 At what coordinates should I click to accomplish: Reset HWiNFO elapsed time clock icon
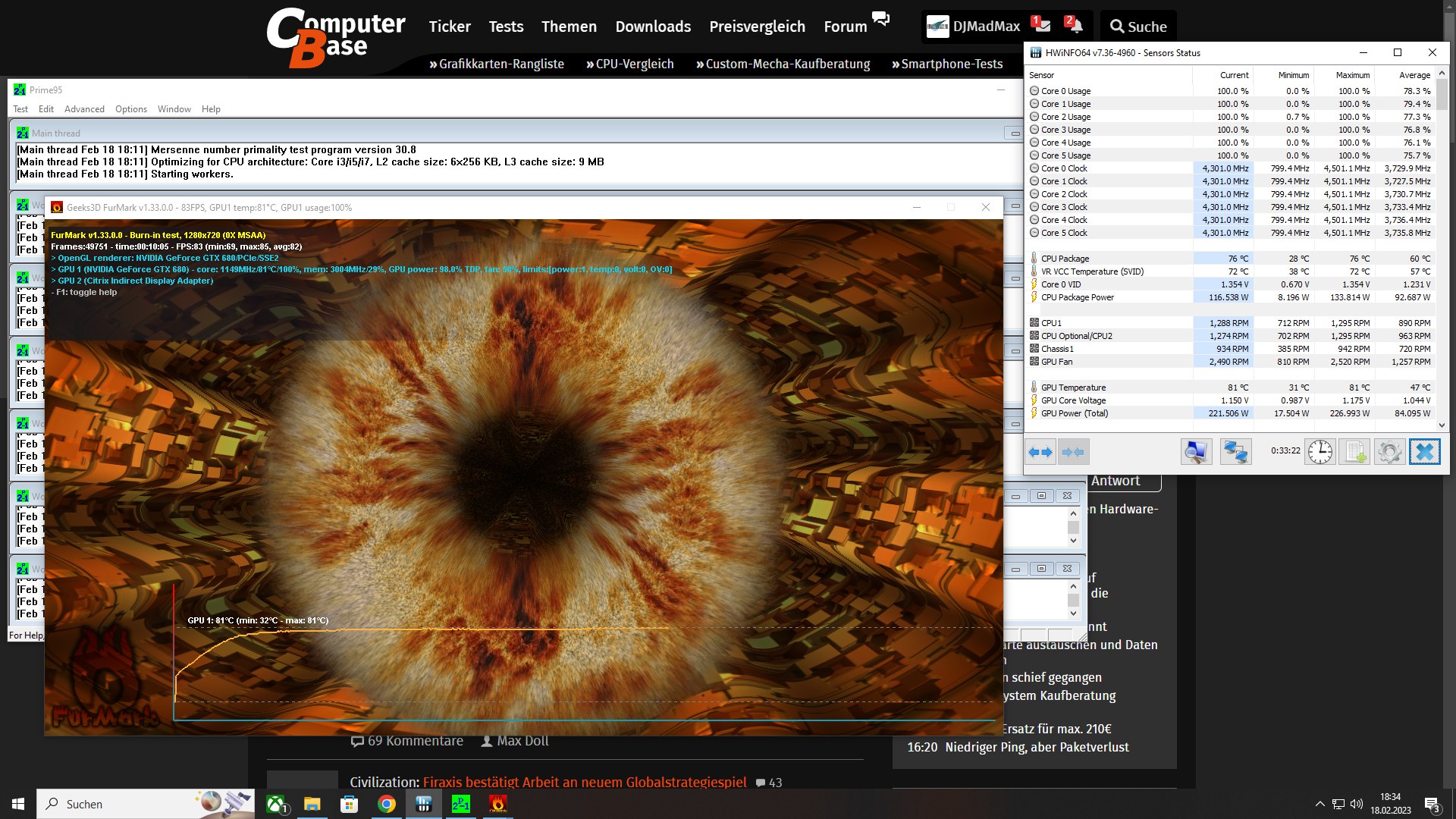[x=1319, y=453]
